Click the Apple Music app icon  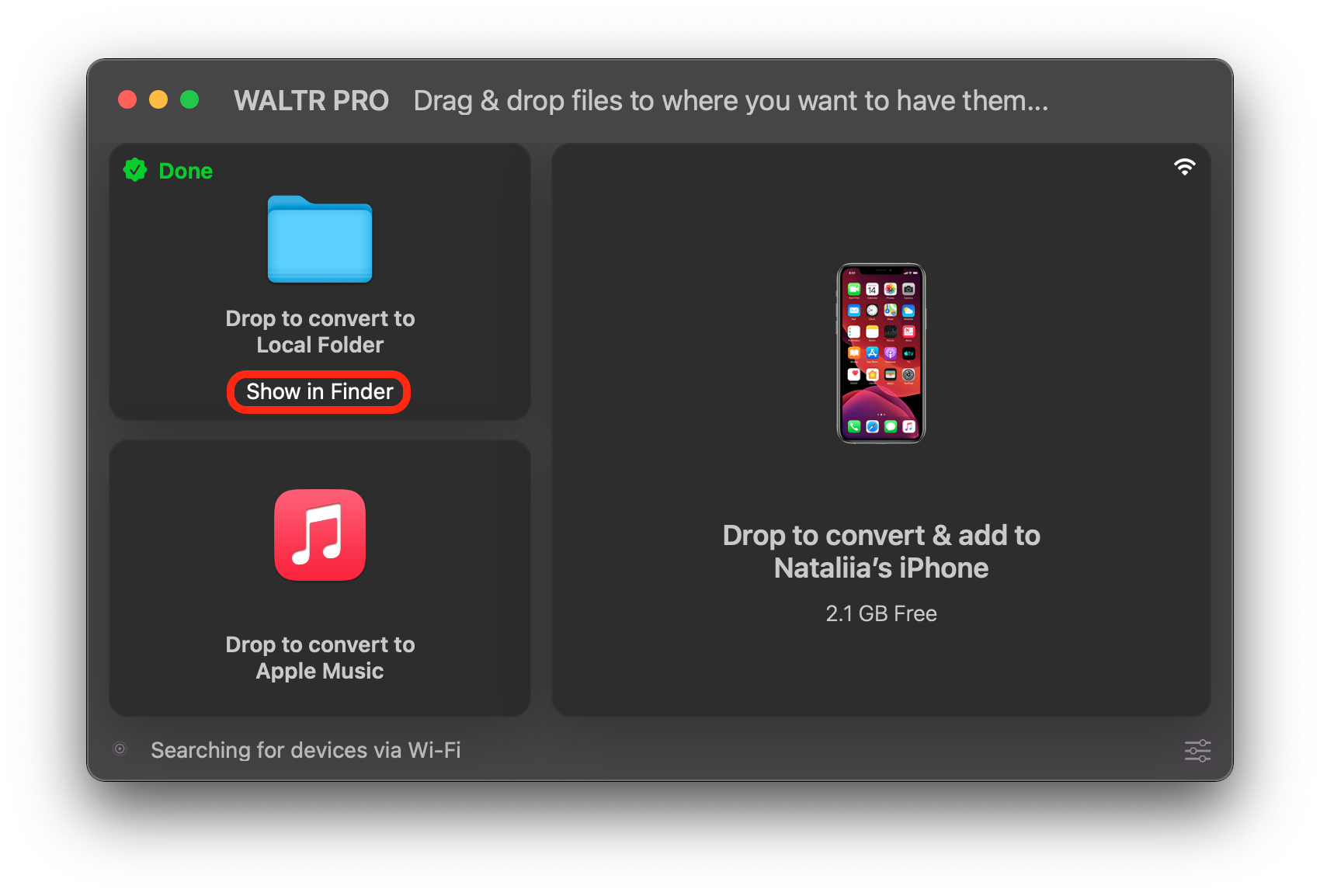(319, 535)
